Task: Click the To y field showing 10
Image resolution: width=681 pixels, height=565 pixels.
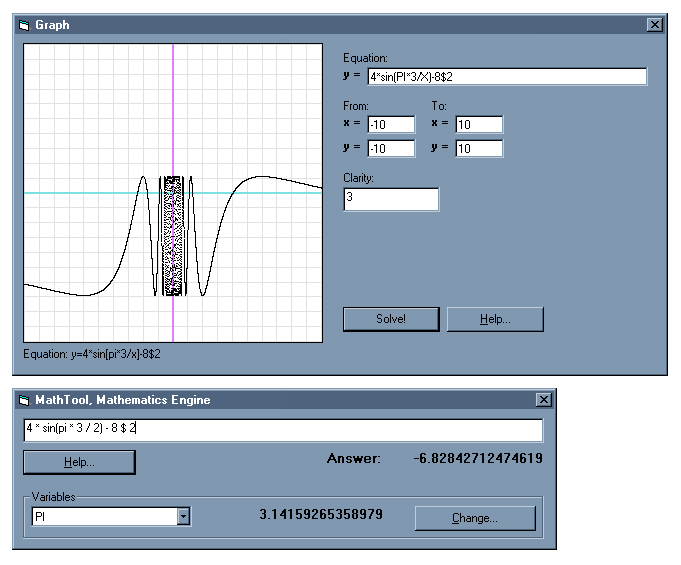Action: [479, 149]
